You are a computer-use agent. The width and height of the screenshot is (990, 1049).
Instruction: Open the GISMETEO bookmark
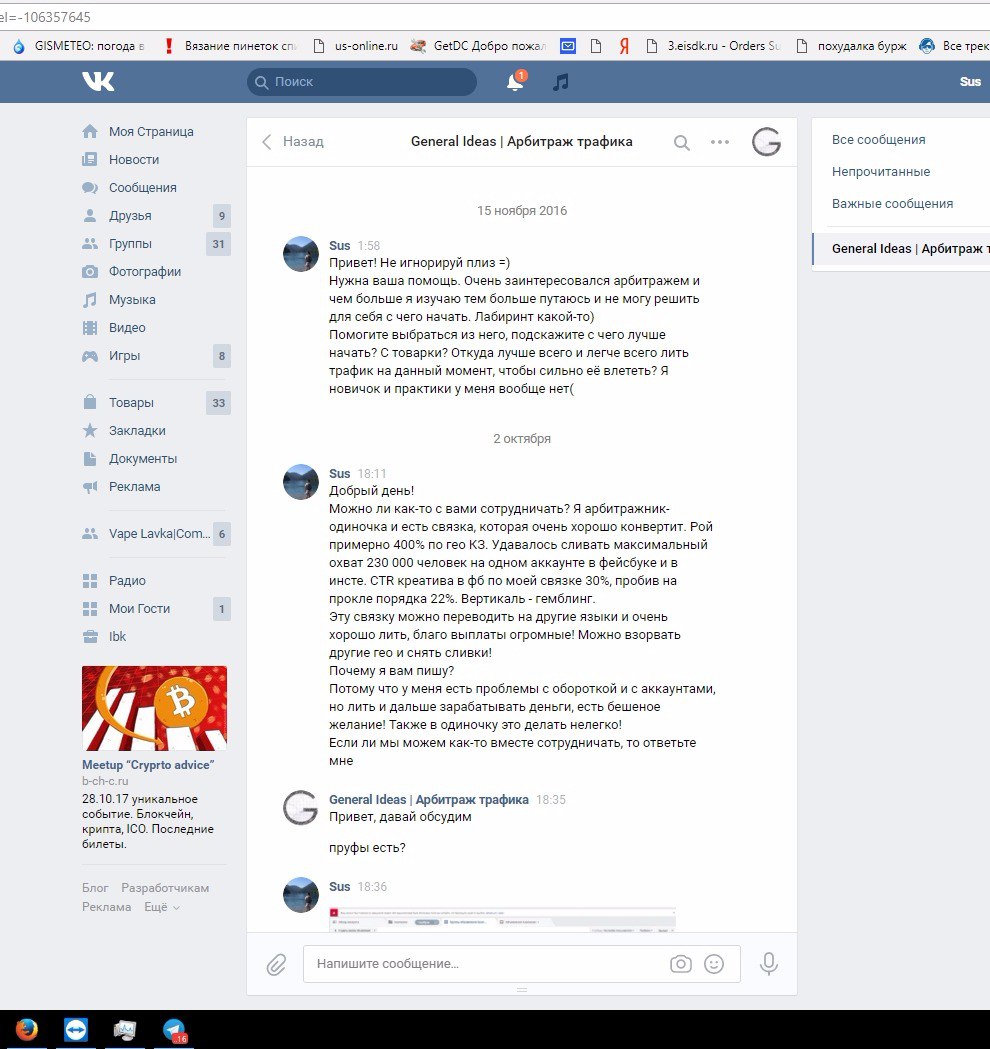point(78,45)
